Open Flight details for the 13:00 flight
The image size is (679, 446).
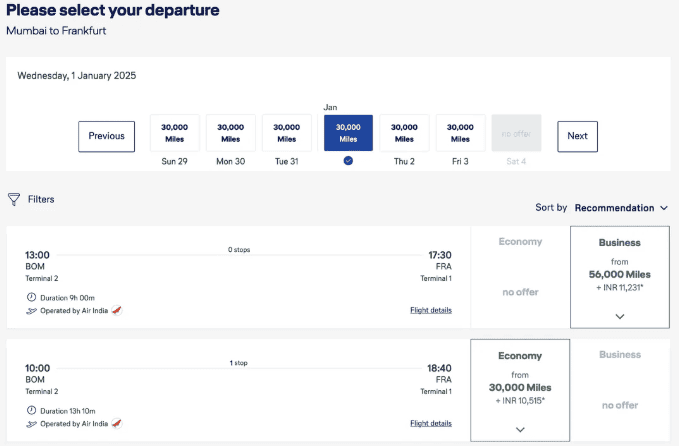tap(430, 310)
